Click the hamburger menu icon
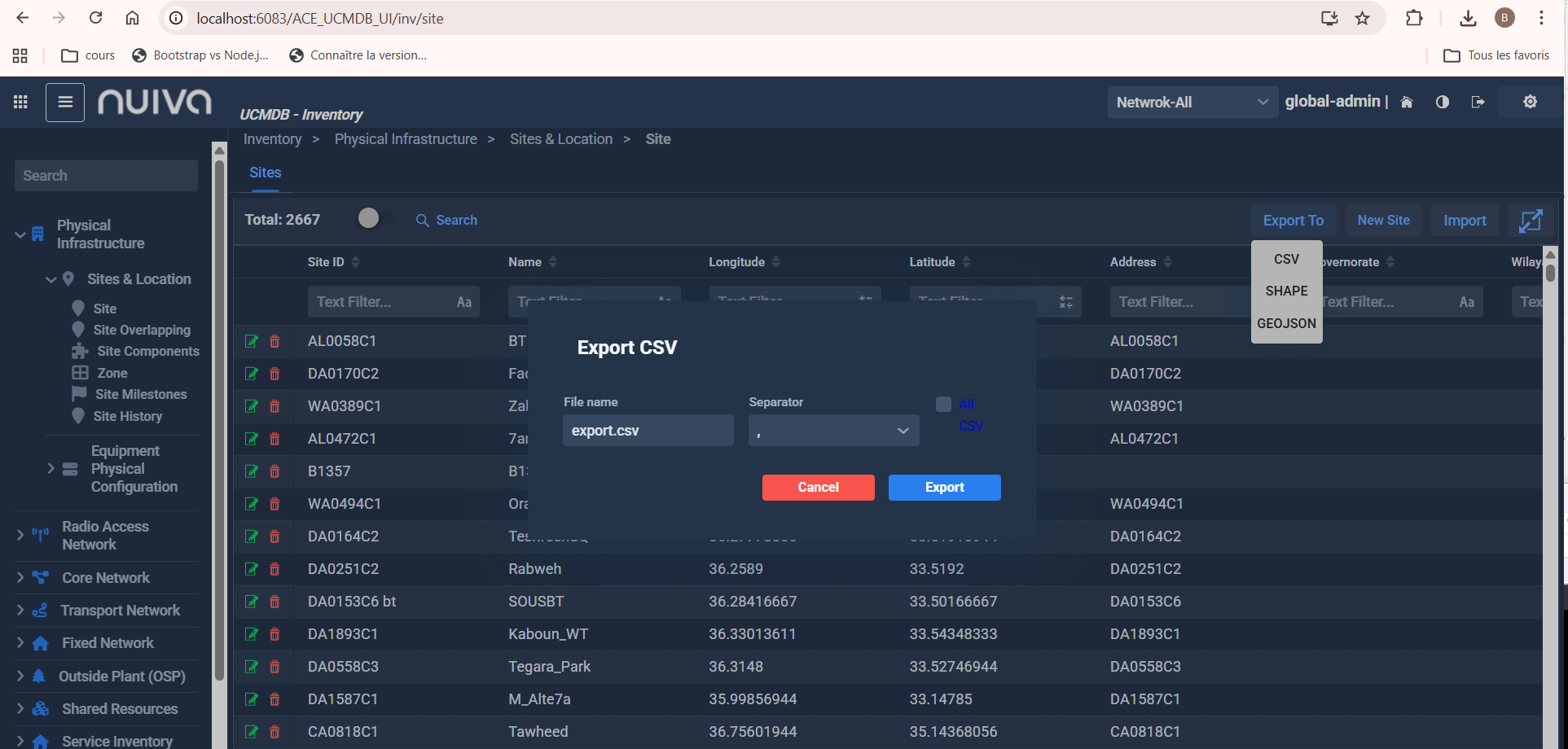Image resolution: width=1568 pixels, height=749 pixels. (x=65, y=103)
